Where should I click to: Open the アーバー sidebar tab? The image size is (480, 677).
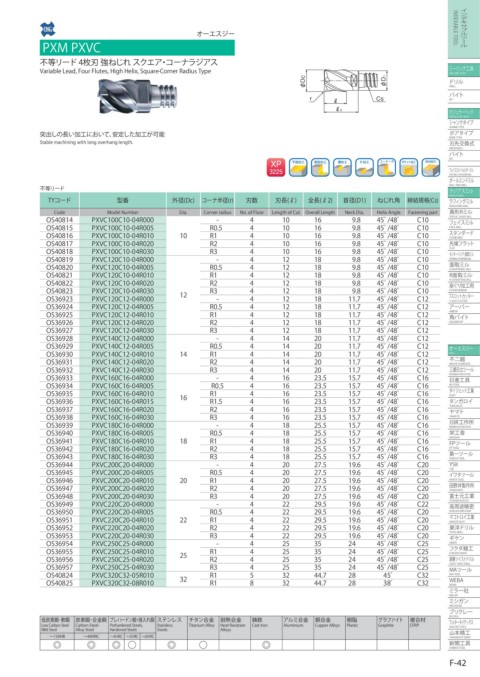(x=464, y=307)
